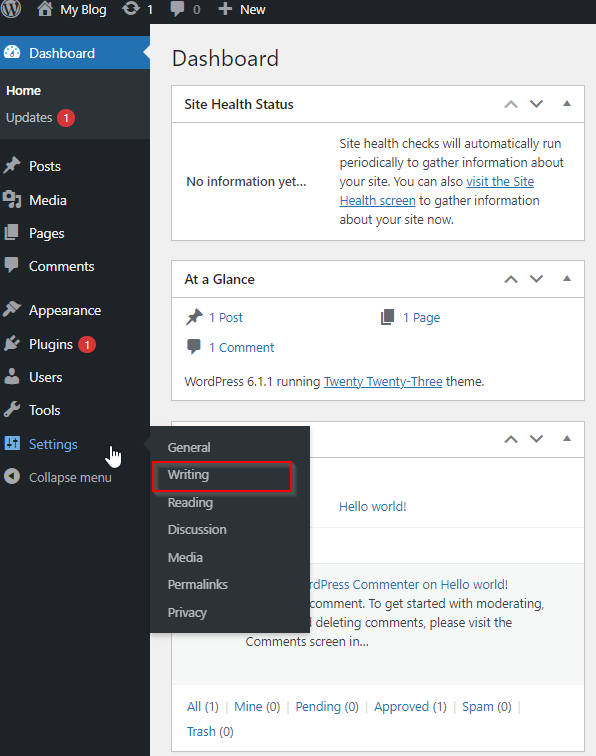The height and width of the screenshot is (756, 596).
Task: Open the Pages menu
Action: point(46,233)
